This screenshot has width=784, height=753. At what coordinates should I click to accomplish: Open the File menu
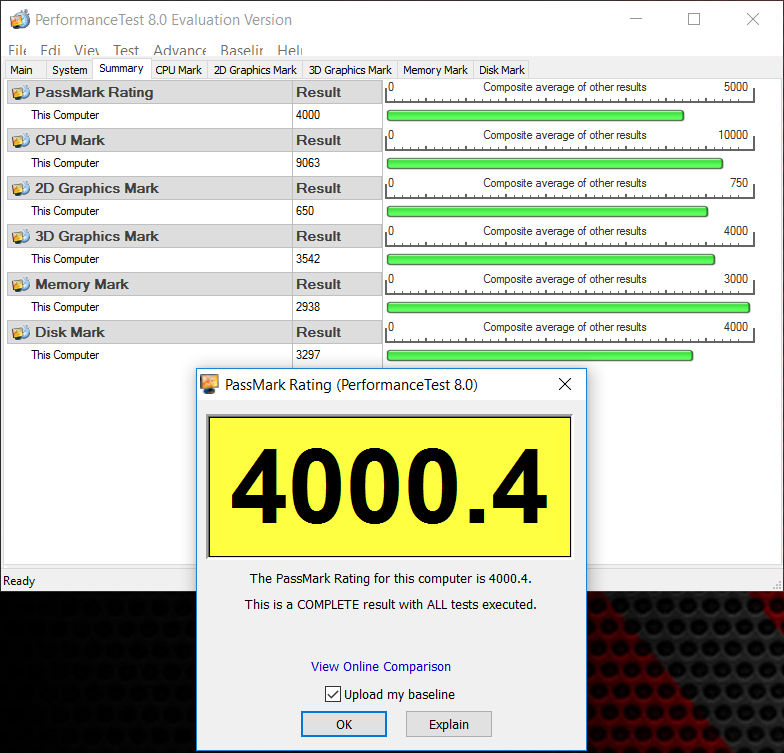pyautogui.click(x=17, y=50)
